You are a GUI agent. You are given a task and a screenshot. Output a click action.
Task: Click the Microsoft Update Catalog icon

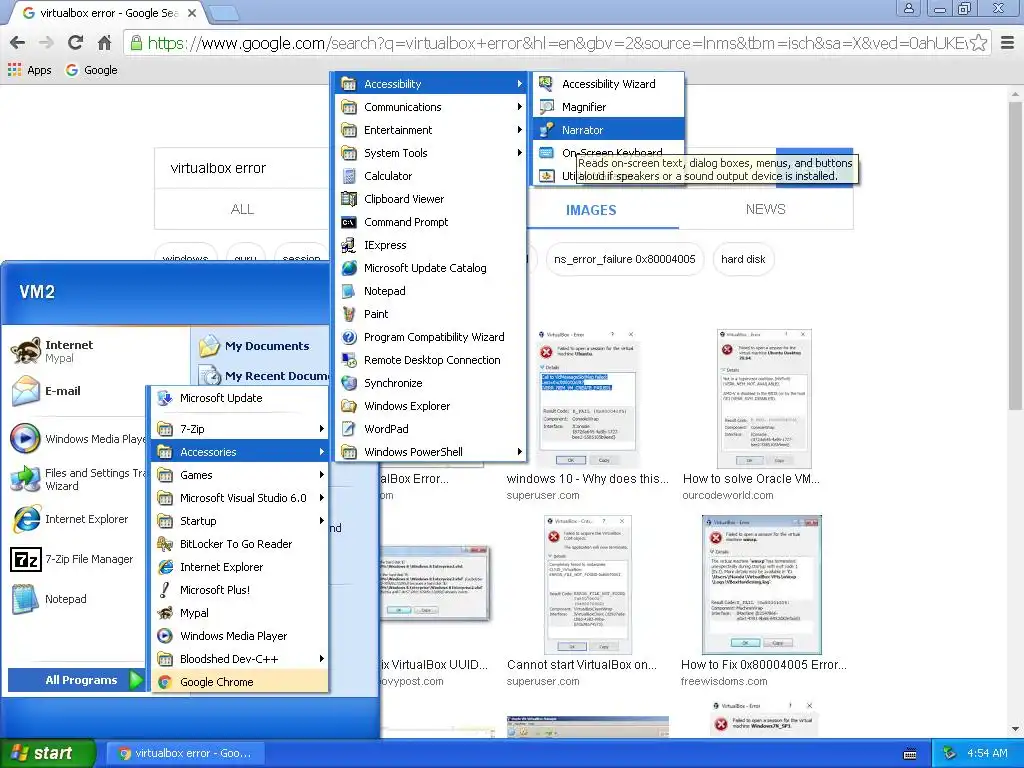(x=349, y=268)
